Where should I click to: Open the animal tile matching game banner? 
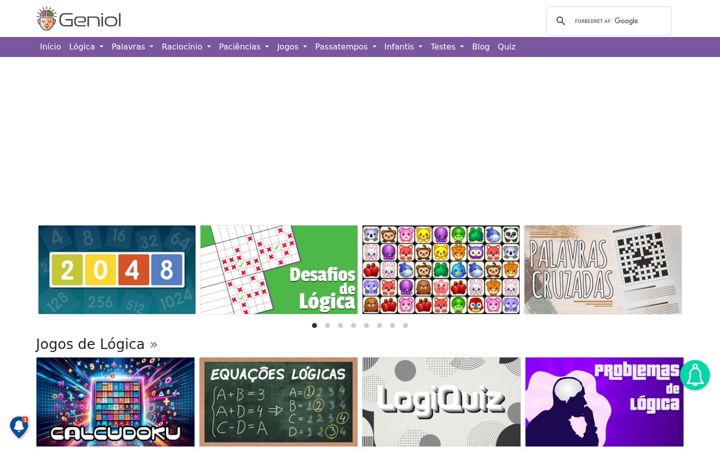click(x=441, y=270)
